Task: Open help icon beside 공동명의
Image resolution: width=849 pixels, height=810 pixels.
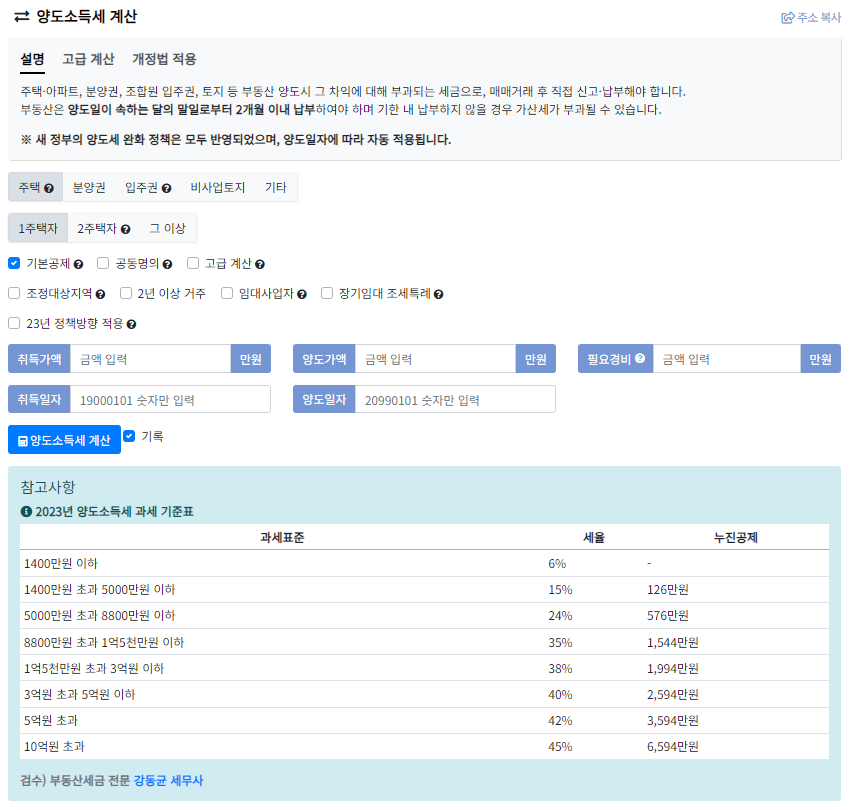Action: tap(167, 265)
